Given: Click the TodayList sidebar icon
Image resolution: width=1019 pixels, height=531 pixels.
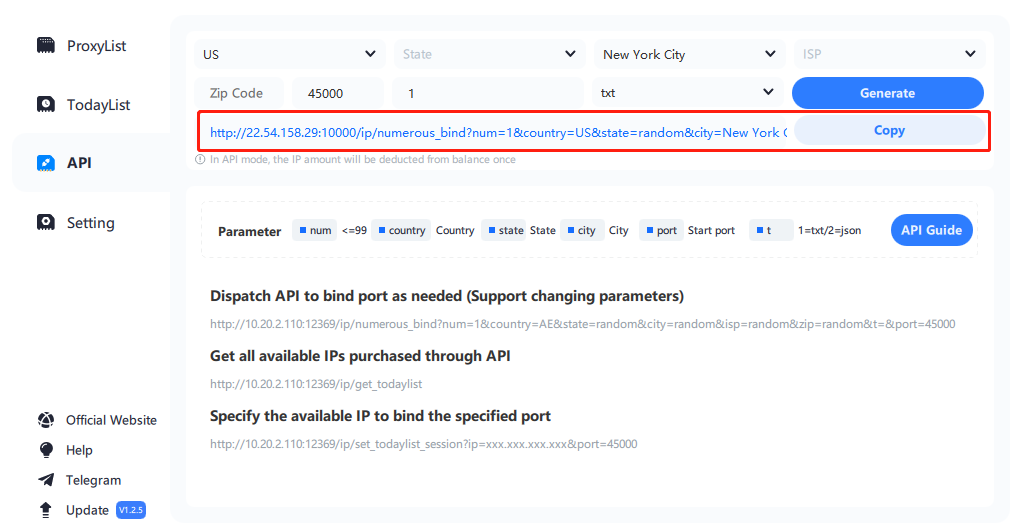Looking at the screenshot, I should [46, 105].
